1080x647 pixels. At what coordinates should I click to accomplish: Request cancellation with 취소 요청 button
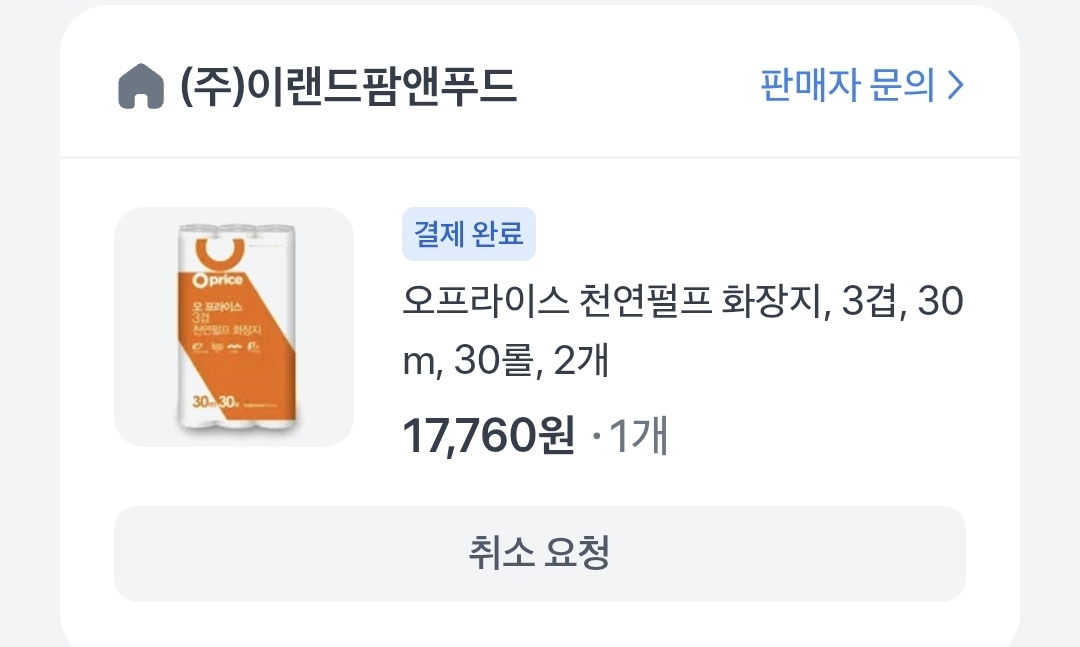click(x=539, y=553)
